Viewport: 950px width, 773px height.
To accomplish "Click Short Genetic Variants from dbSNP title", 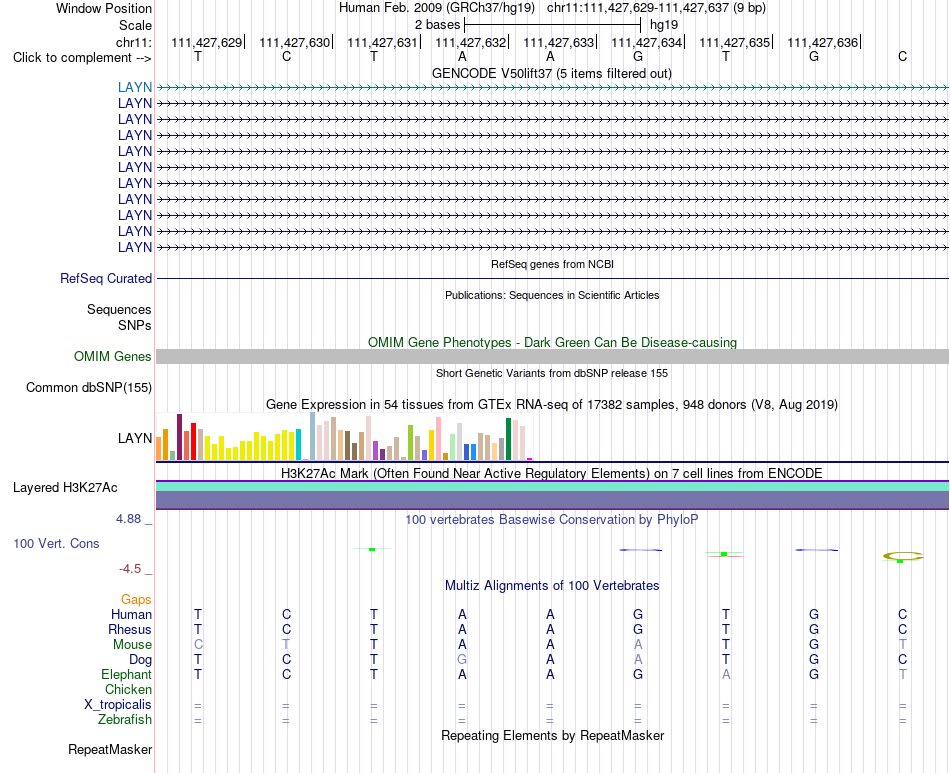I will (x=552, y=373).
